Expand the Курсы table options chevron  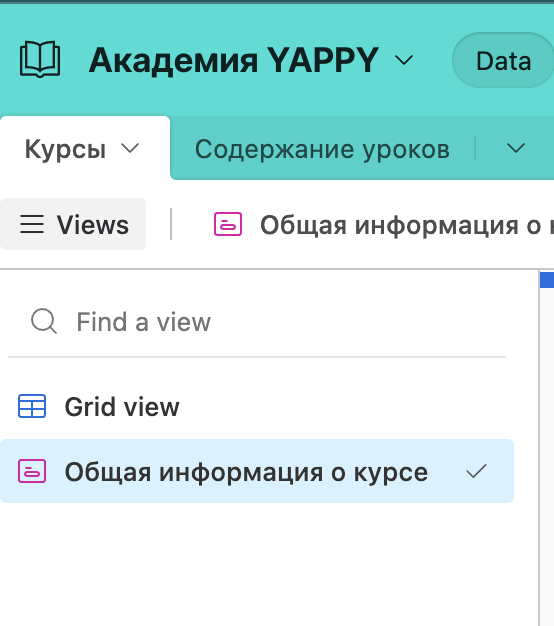pos(130,149)
